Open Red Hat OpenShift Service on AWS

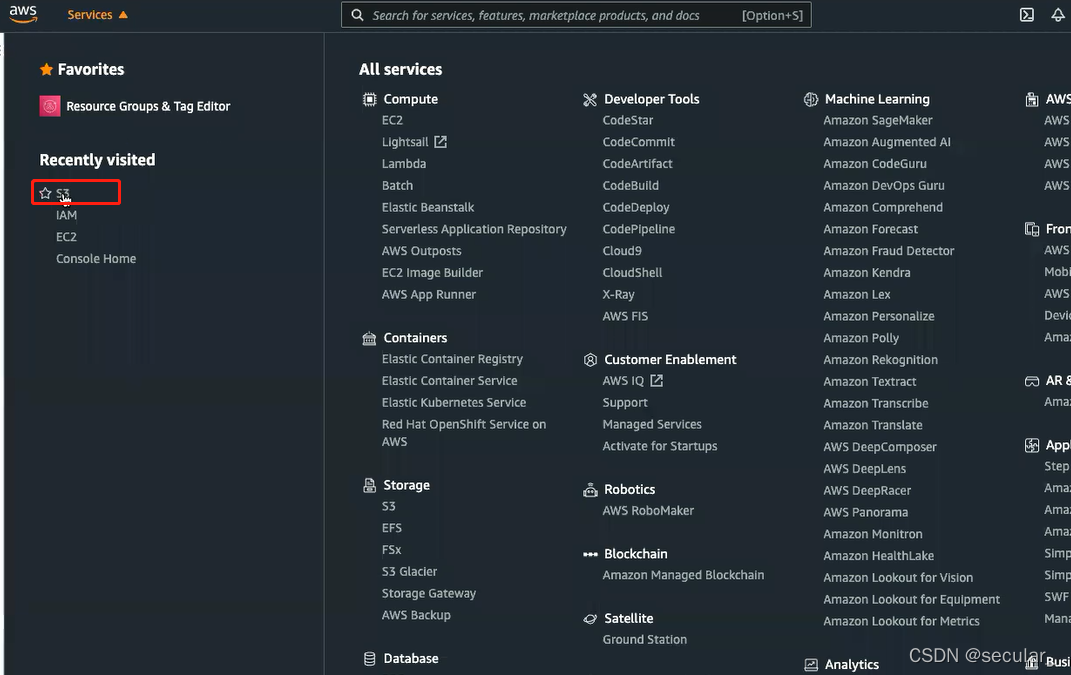464,432
